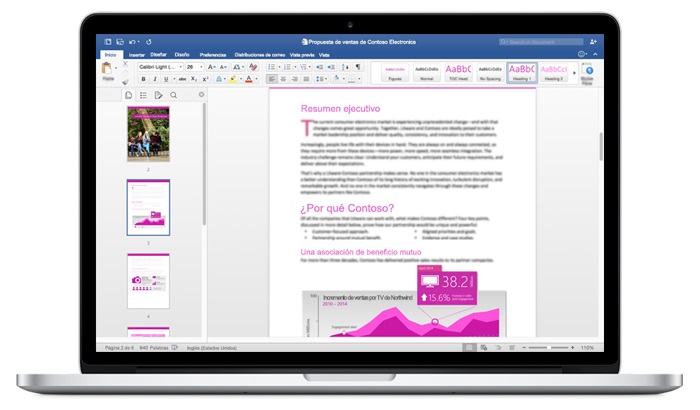The image size is (700, 410).
Task: Open the Preferencias ribbon tab
Action: 213,55
